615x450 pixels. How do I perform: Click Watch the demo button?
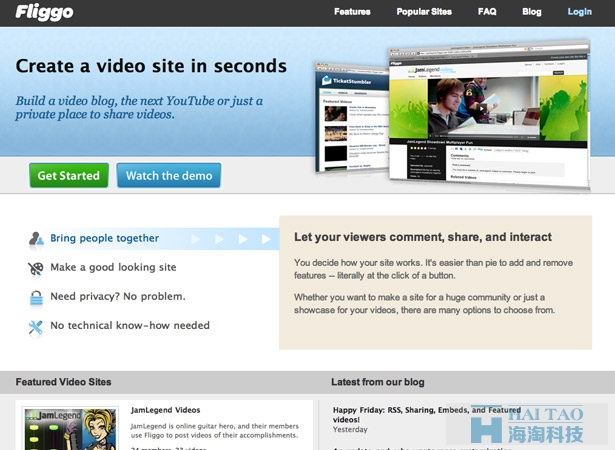point(169,175)
